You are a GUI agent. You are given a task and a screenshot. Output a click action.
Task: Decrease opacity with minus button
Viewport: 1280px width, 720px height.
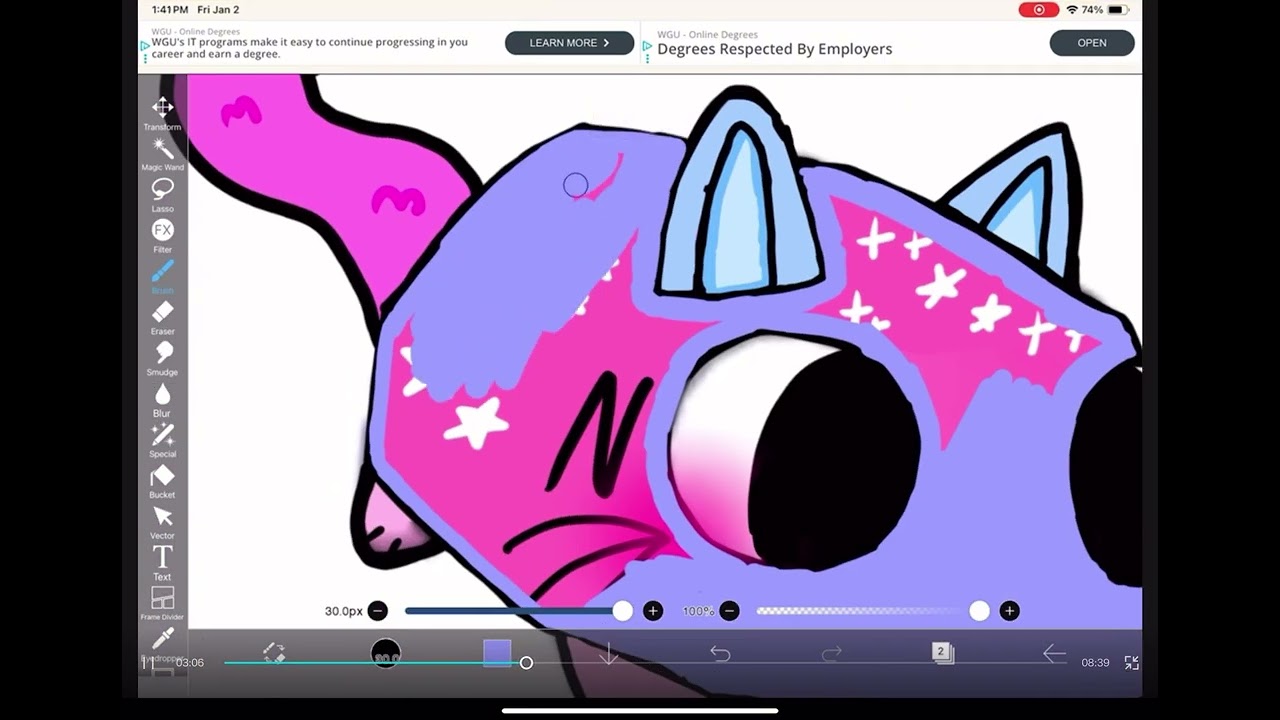(730, 611)
